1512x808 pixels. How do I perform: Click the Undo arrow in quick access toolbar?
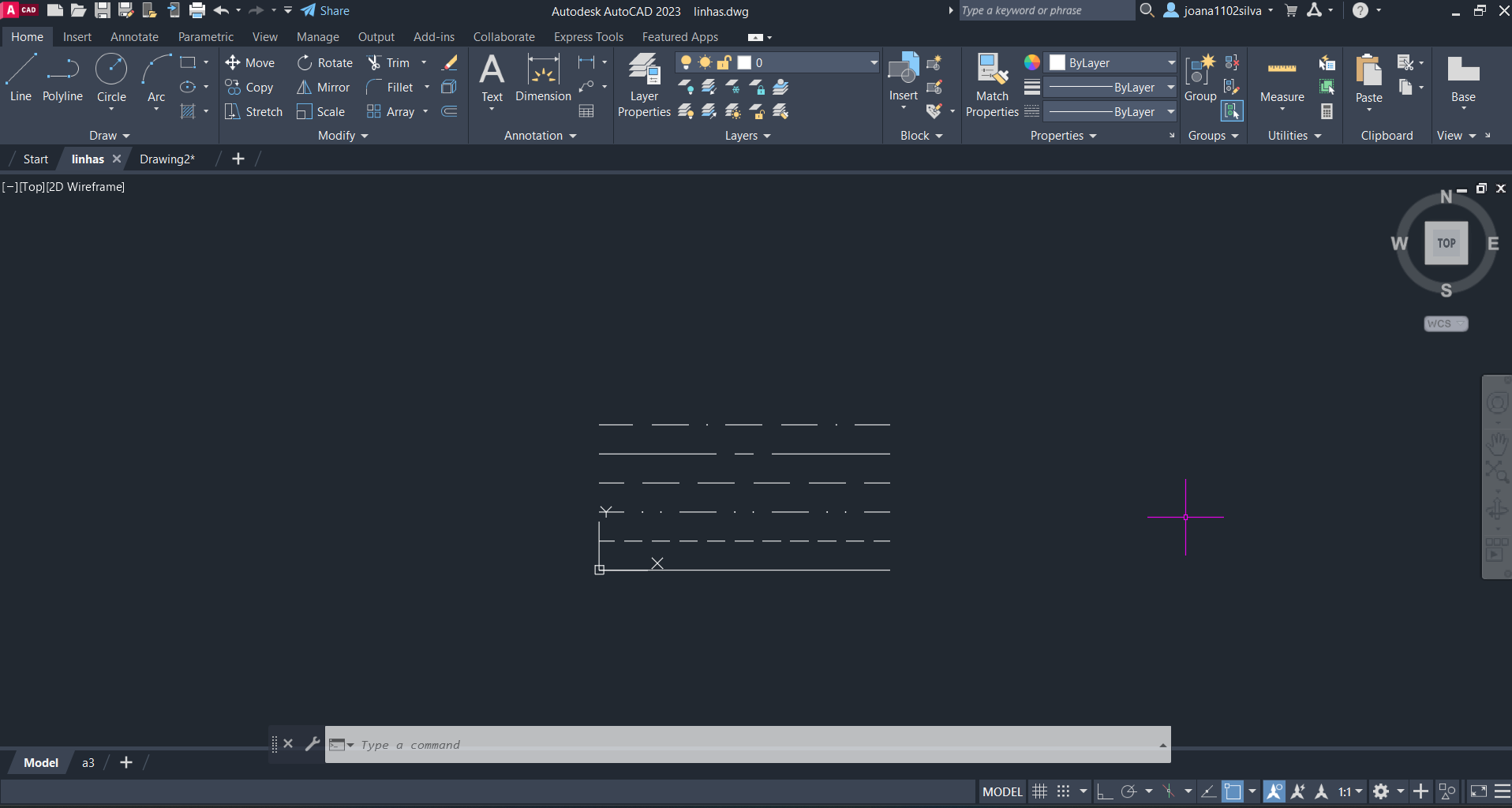[x=221, y=10]
